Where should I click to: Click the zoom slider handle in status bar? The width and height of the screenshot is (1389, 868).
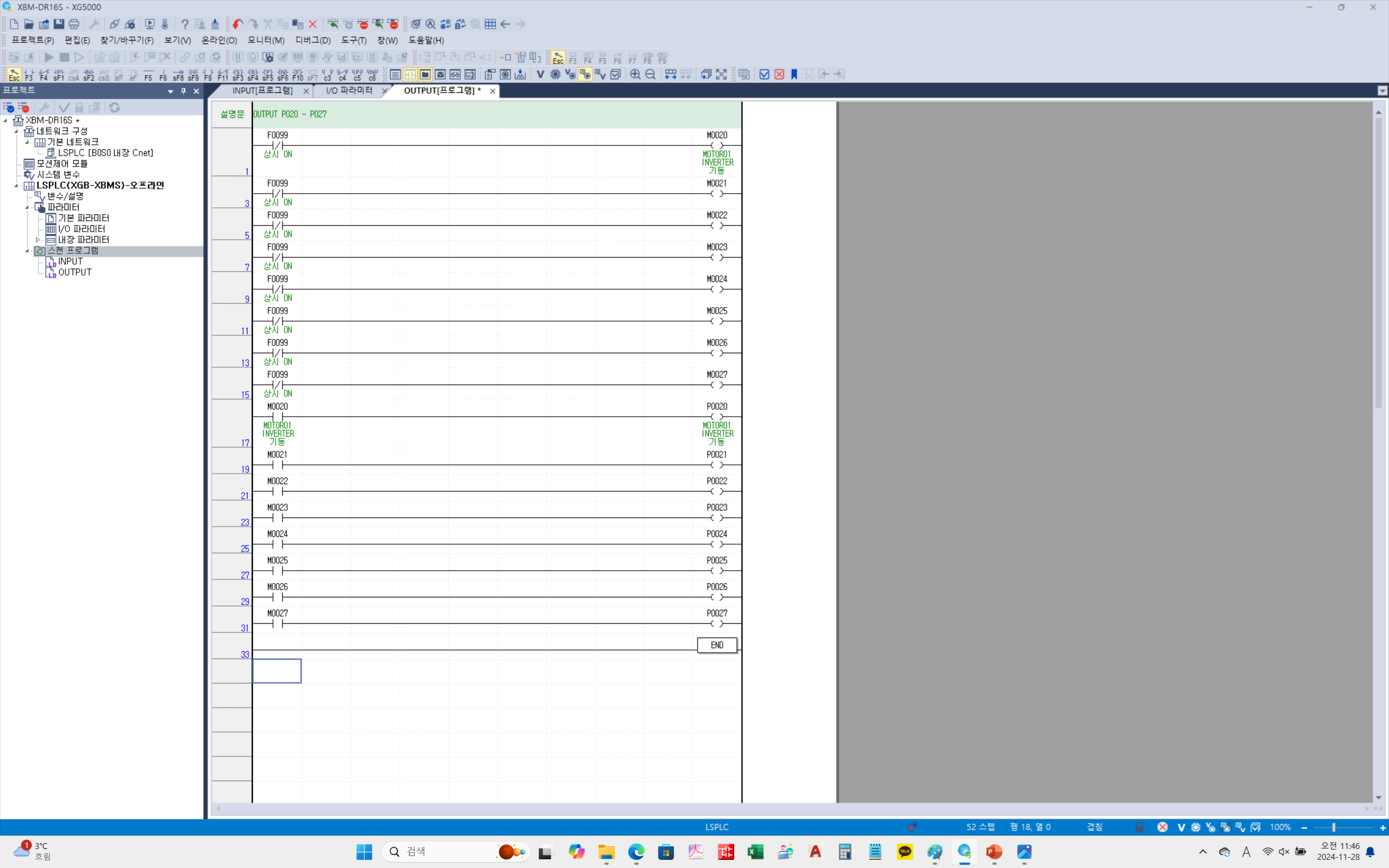tap(1333, 827)
